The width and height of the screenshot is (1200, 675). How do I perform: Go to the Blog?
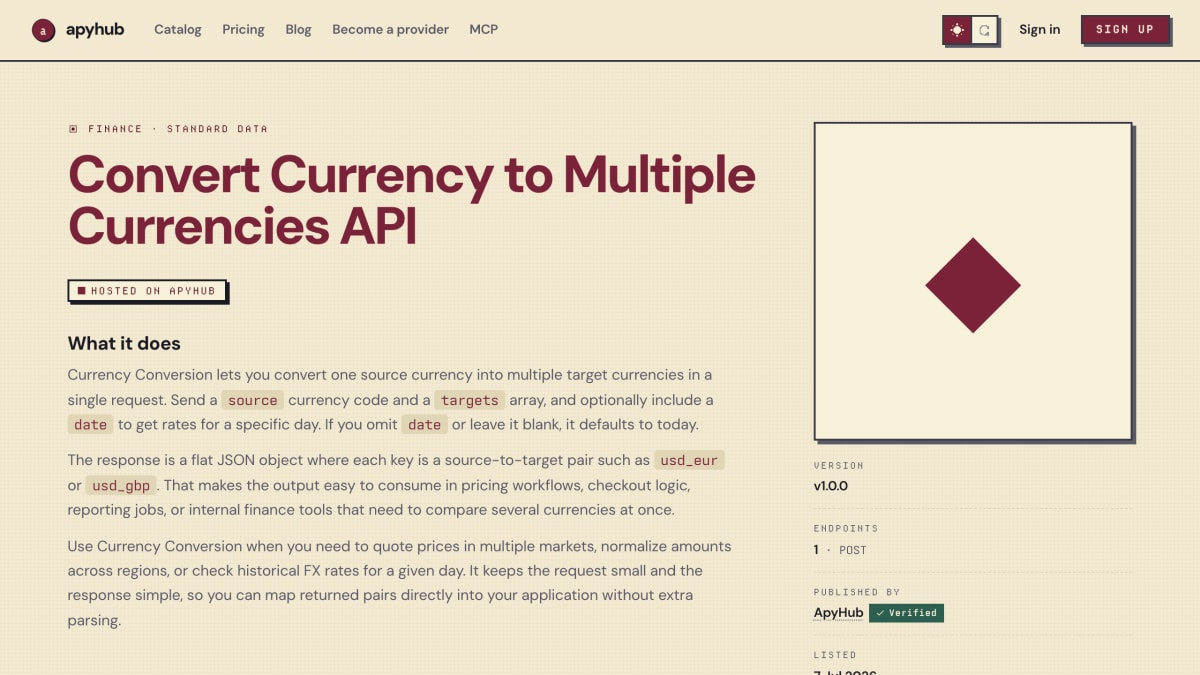tap(298, 29)
